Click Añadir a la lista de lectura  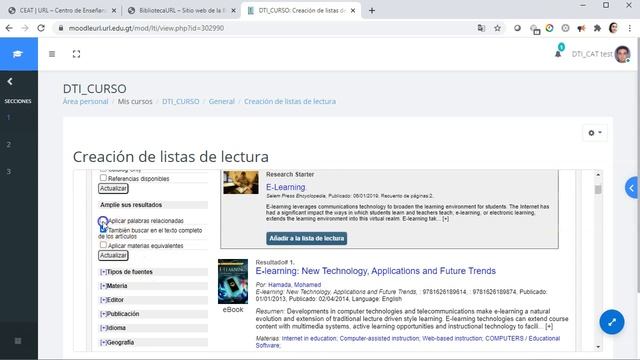coord(307,238)
